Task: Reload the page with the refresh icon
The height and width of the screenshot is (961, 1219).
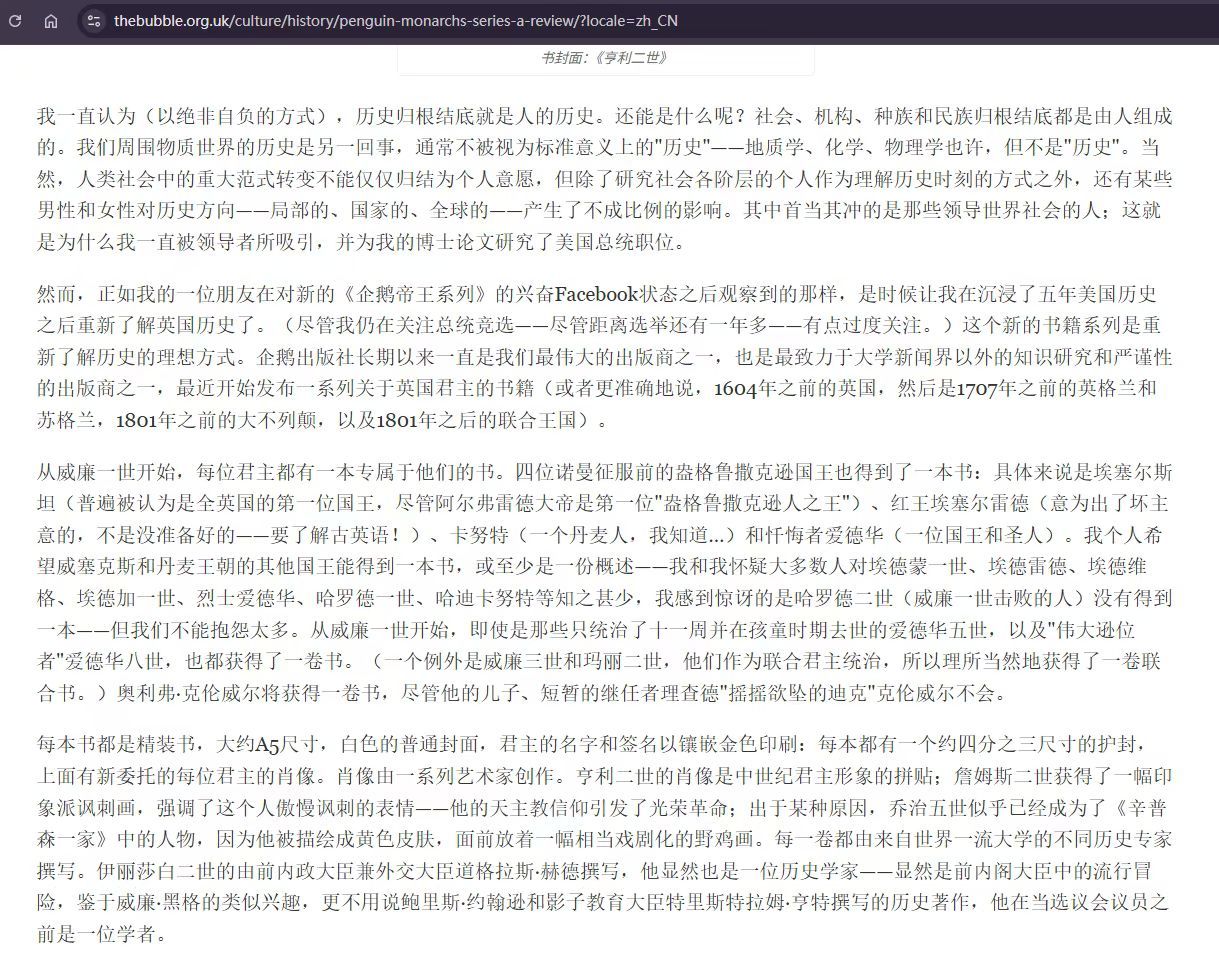Action: (x=15, y=21)
